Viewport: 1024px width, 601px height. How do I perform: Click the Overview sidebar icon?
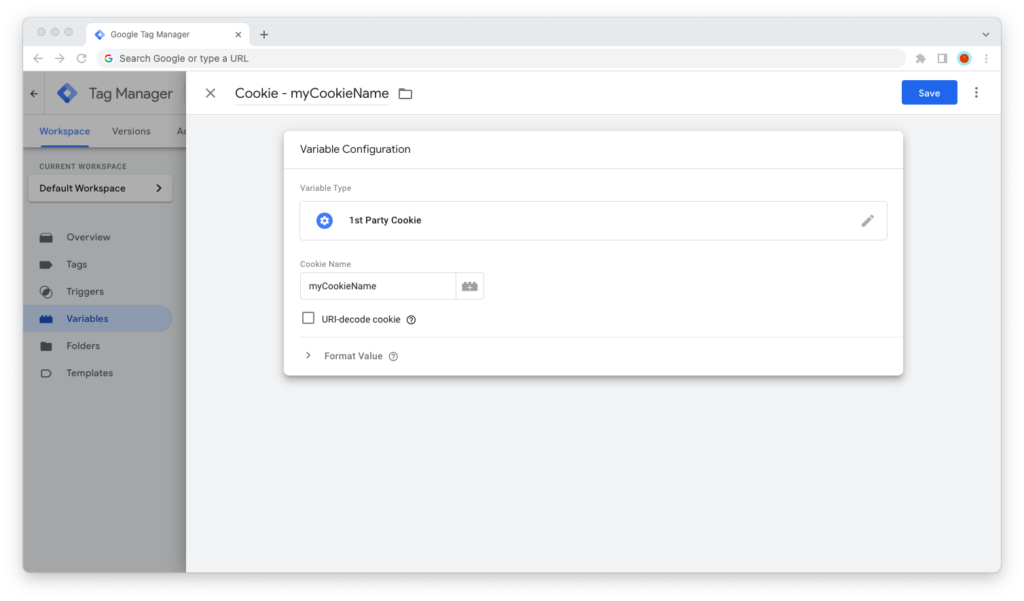point(46,238)
